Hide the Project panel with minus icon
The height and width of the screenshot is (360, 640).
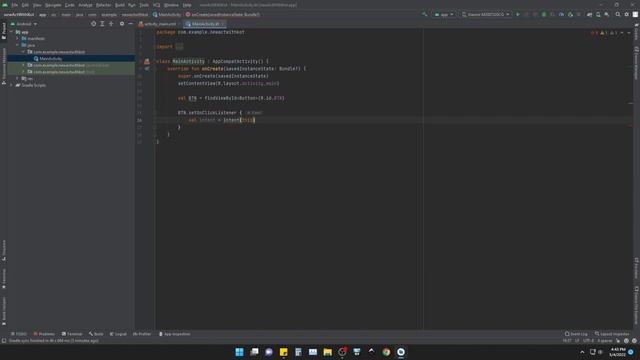[130, 24]
